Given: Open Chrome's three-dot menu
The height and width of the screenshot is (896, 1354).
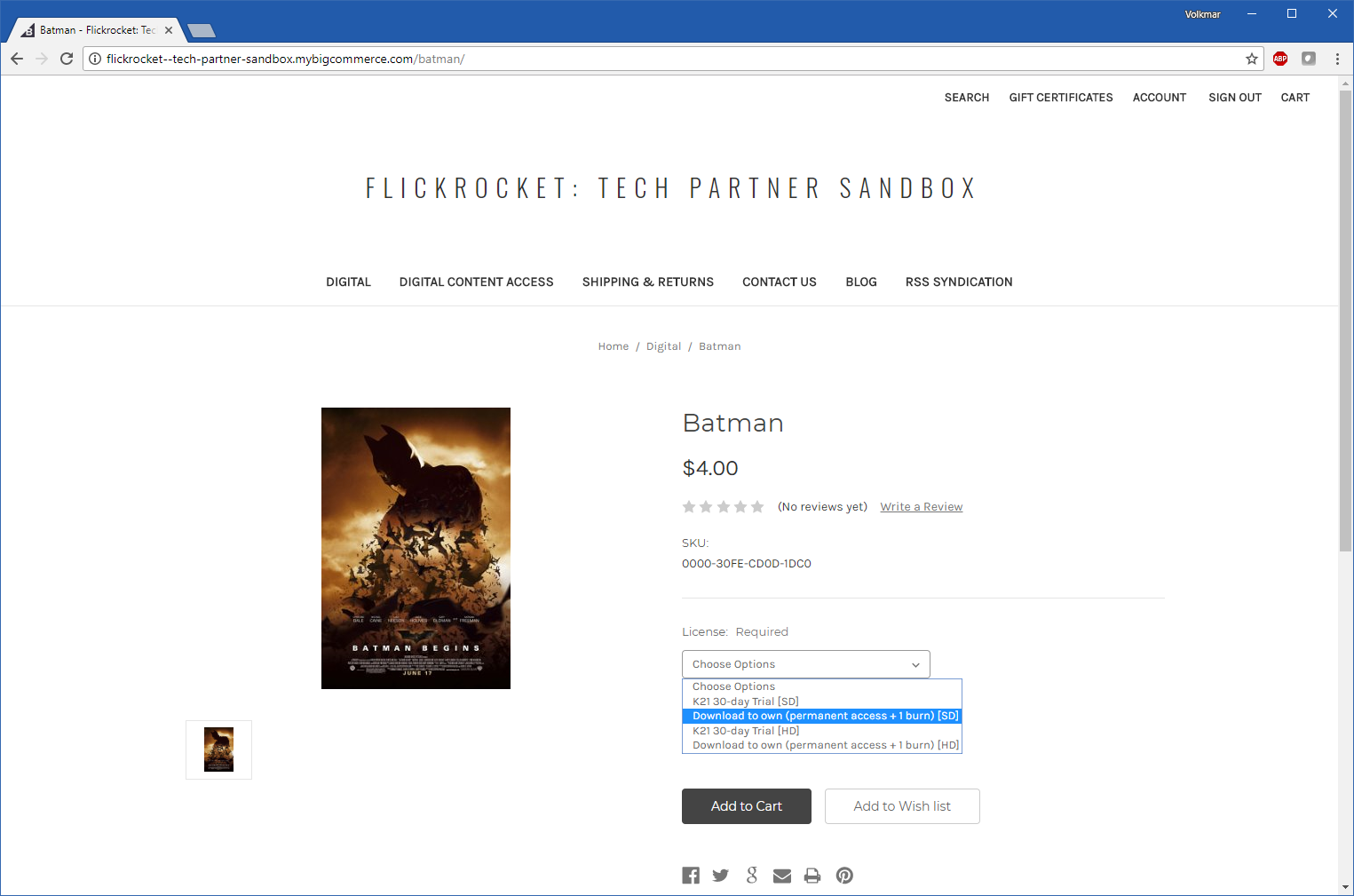Looking at the screenshot, I should click(x=1337, y=59).
